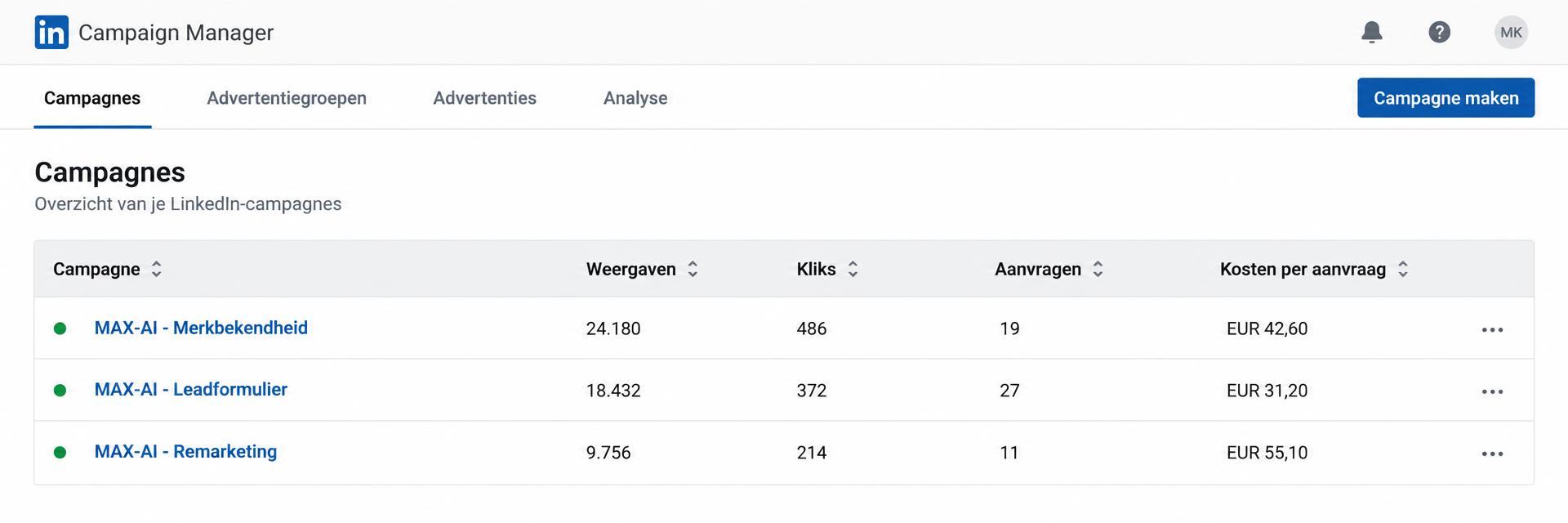
Task: Open the MK profile avatar
Action: (1511, 33)
